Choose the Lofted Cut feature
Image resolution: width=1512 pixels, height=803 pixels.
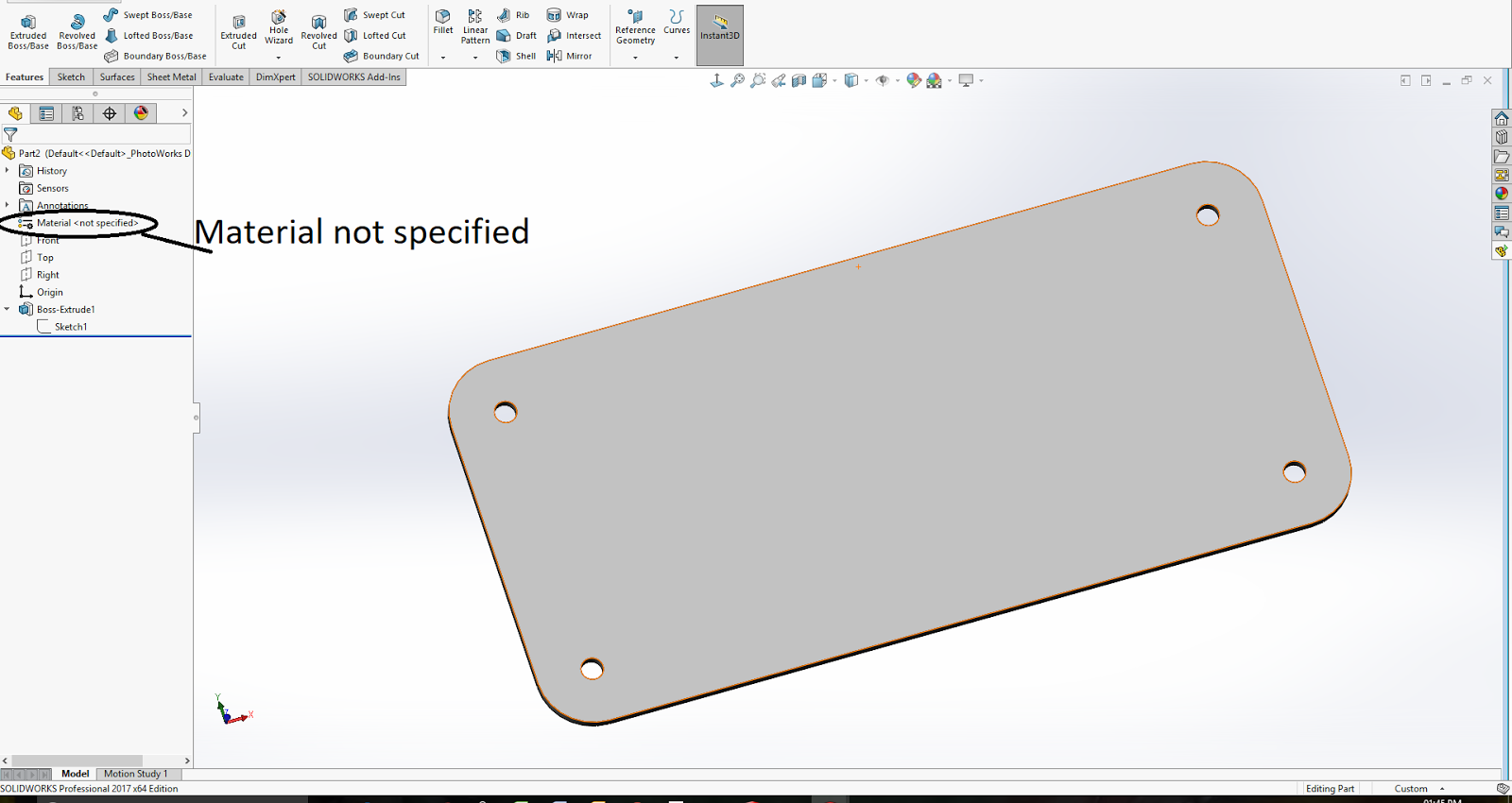click(374, 36)
